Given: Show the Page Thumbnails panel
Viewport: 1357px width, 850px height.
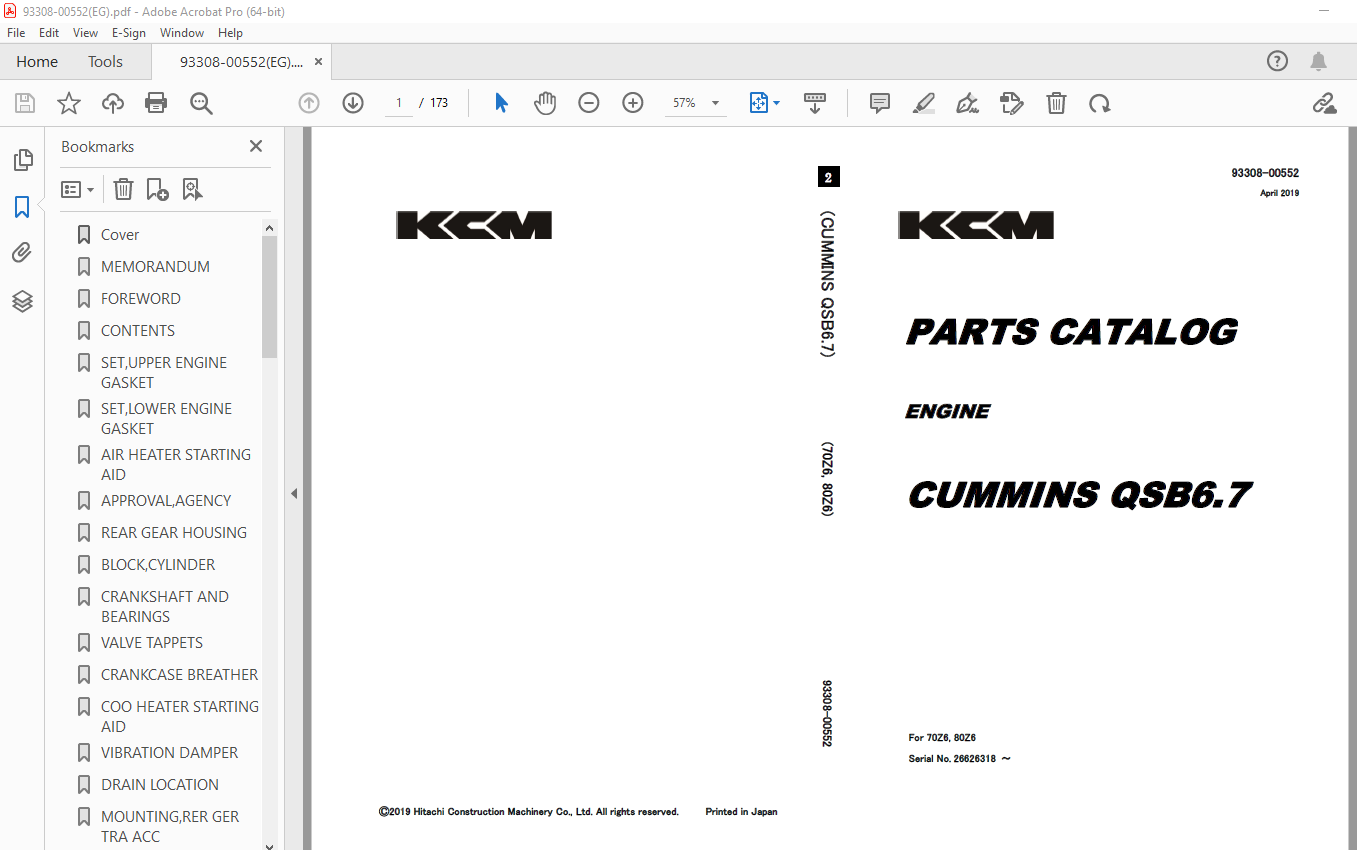Looking at the screenshot, I should tap(22, 160).
